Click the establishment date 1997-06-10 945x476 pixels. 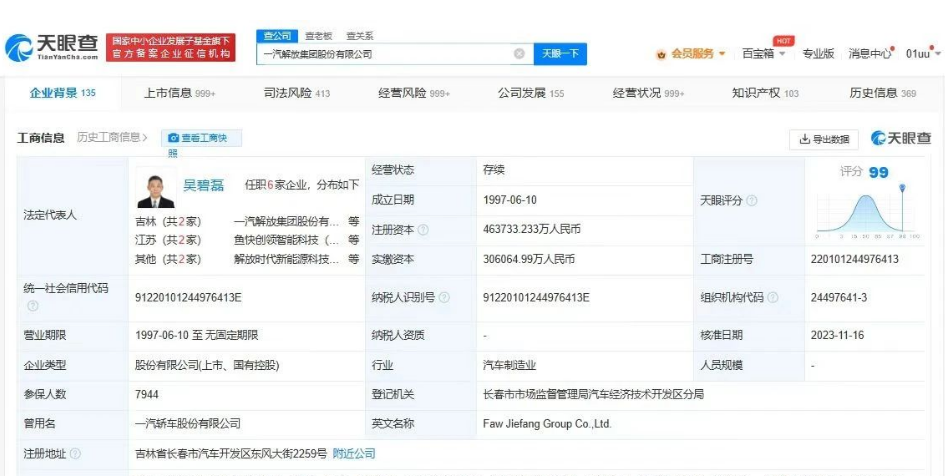pyautogui.click(x=509, y=200)
